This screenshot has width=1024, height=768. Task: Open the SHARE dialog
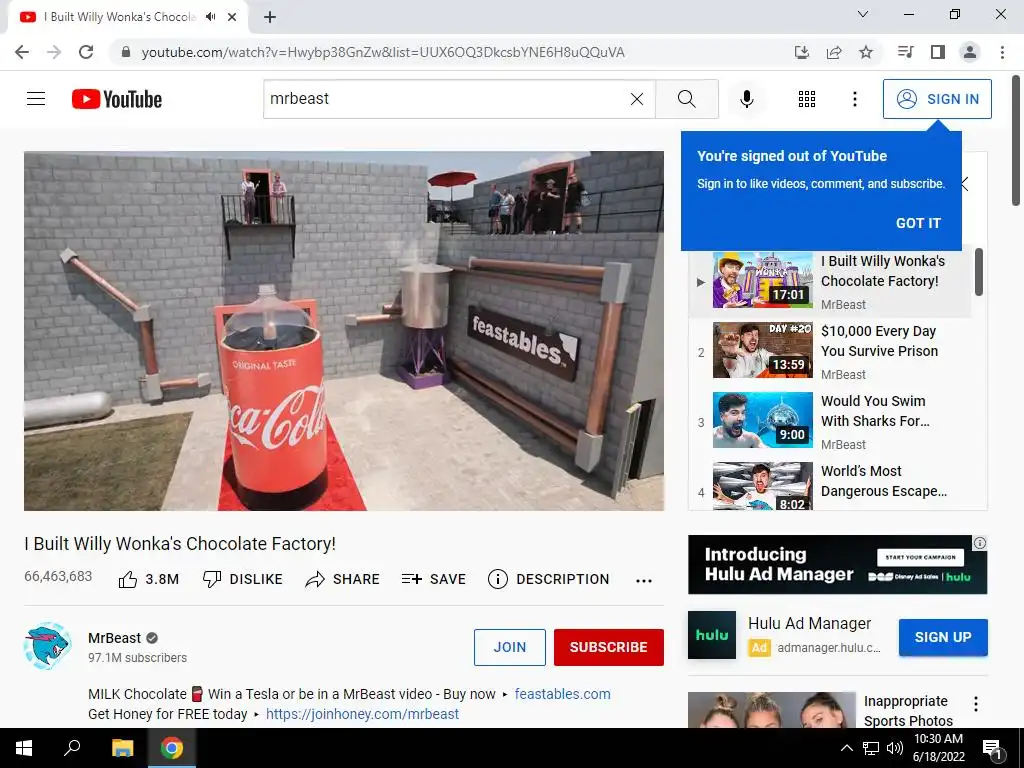pyautogui.click(x=342, y=579)
